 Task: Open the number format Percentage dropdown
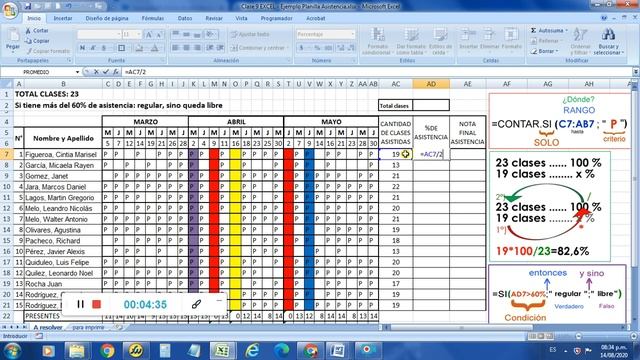pyautogui.click(x=353, y=35)
